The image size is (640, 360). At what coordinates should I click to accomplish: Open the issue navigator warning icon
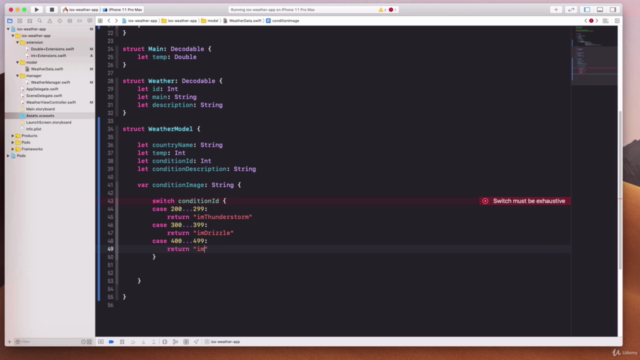(x=50, y=20)
